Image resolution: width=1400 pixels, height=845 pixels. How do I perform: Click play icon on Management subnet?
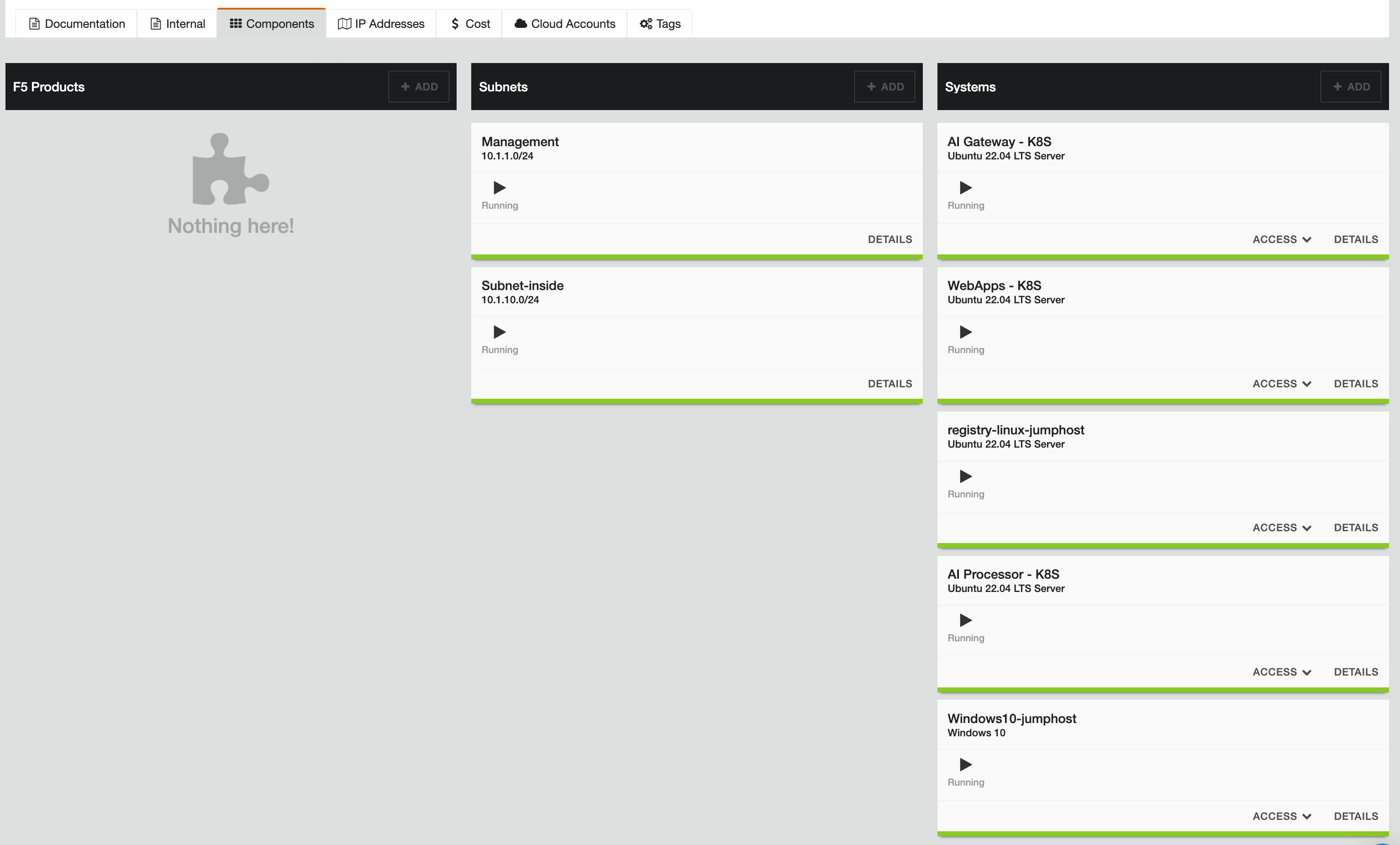(500, 188)
